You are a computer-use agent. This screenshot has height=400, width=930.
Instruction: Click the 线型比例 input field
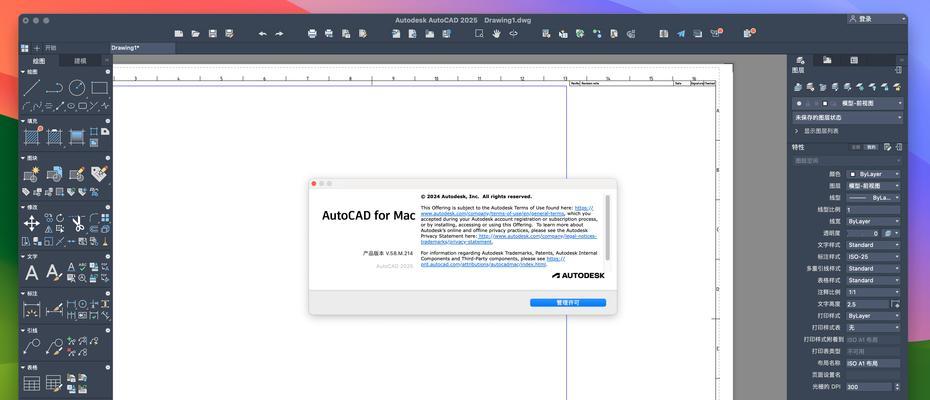point(873,209)
